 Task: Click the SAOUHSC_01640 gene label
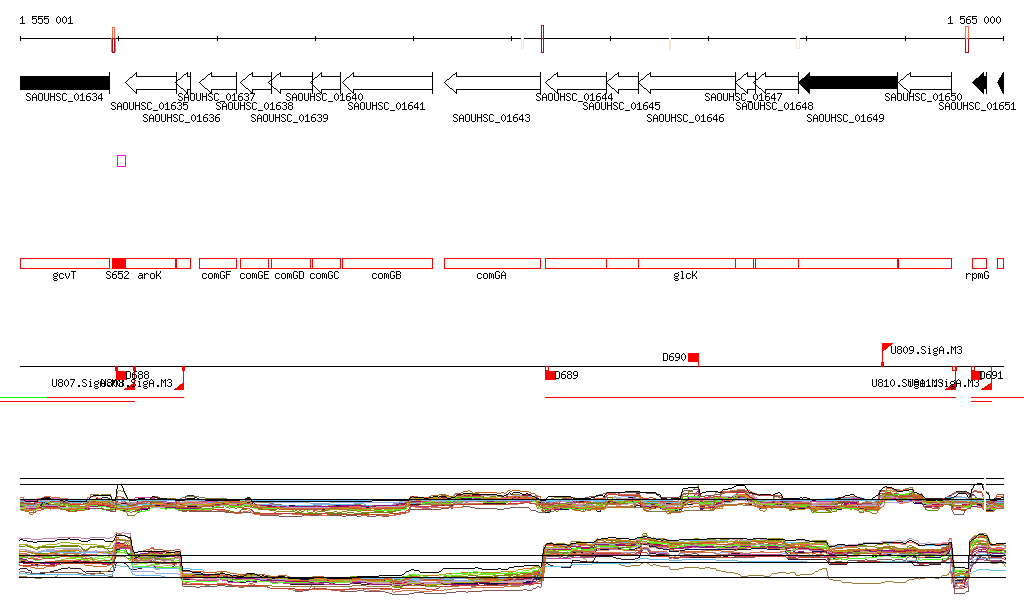click(325, 97)
